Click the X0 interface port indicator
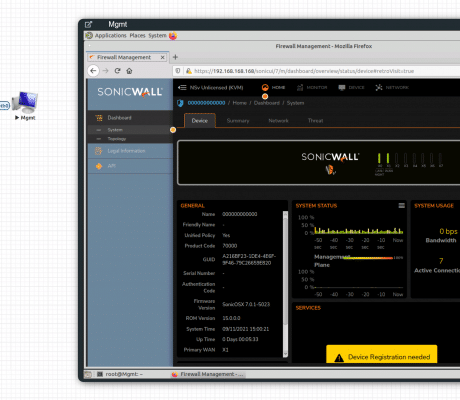This screenshot has height=400, width=460. click(379, 159)
